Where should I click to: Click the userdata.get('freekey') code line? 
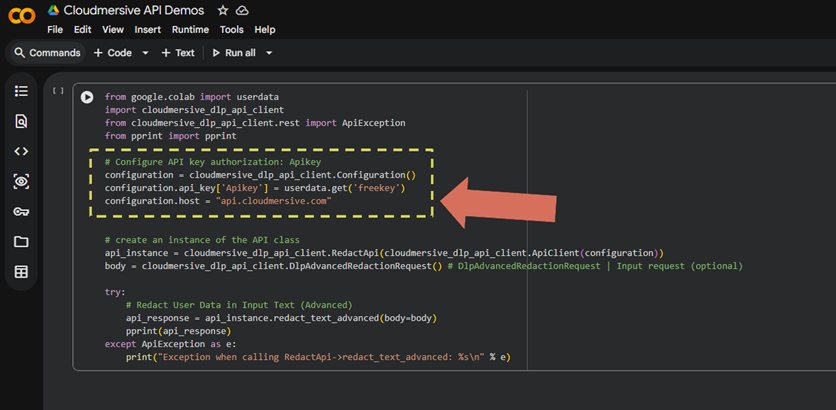(x=255, y=188)
